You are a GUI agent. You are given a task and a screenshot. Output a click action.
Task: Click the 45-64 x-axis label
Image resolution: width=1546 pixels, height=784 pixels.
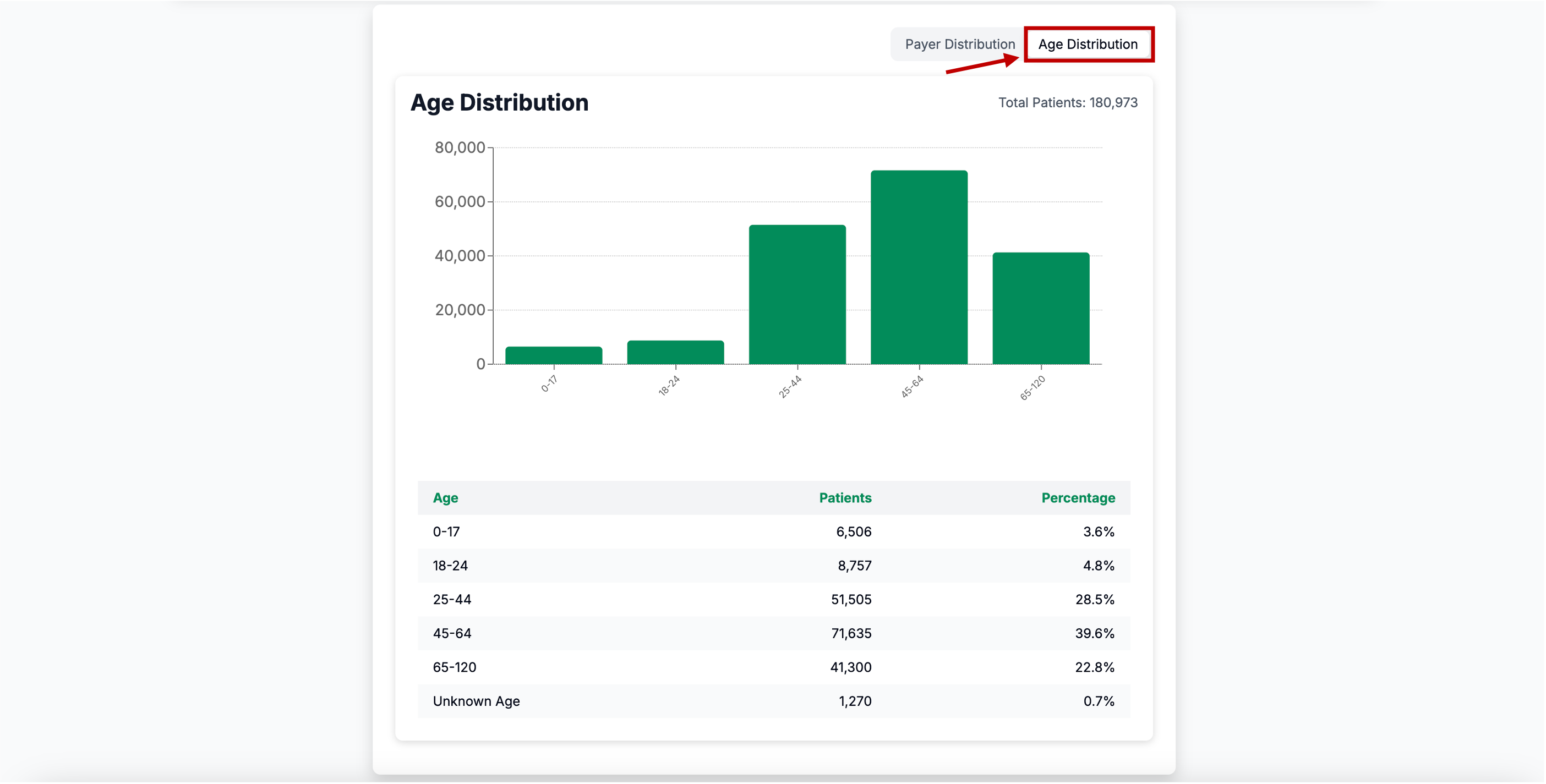(x=911, y=387)
